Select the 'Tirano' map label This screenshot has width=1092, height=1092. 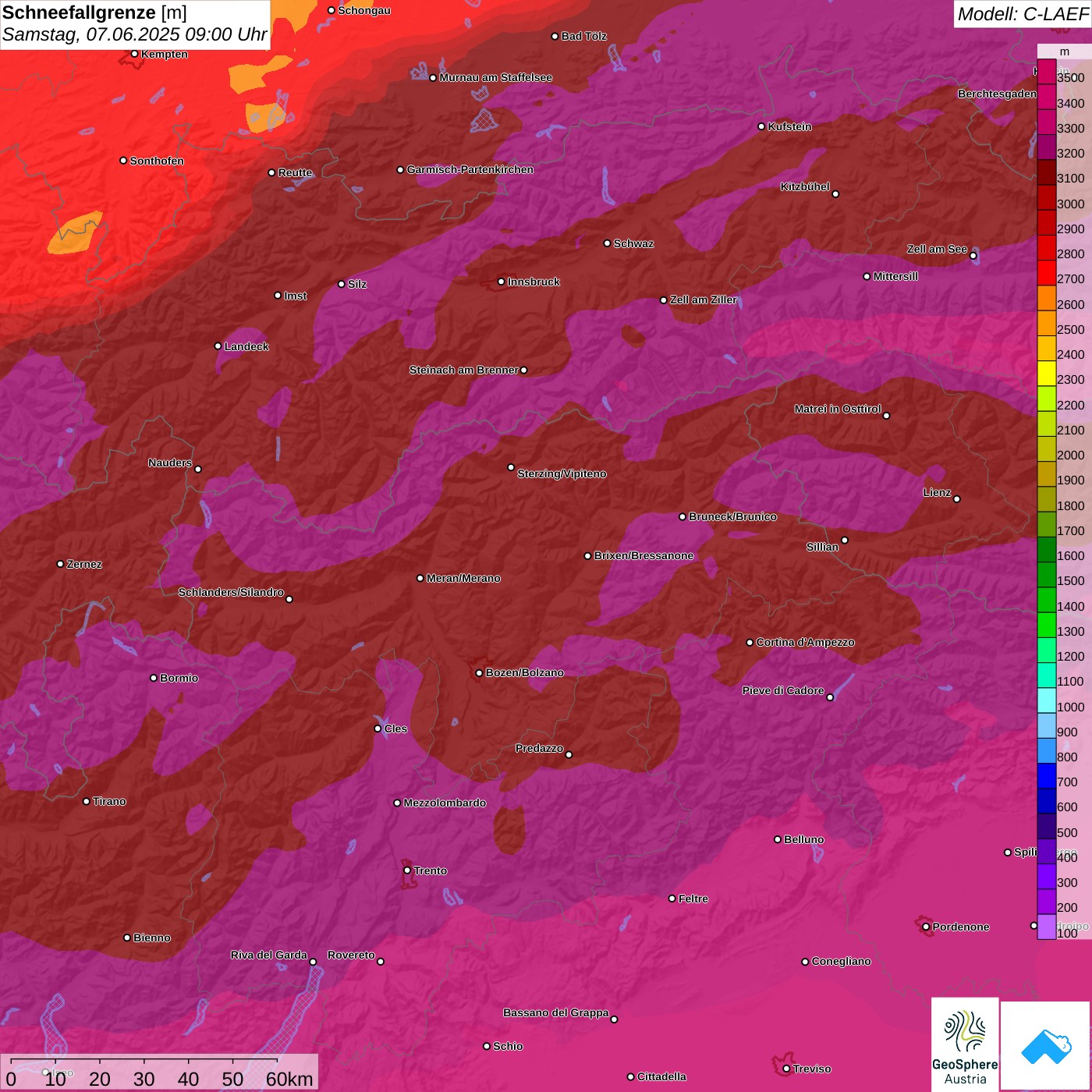click(x=109, y=801)
